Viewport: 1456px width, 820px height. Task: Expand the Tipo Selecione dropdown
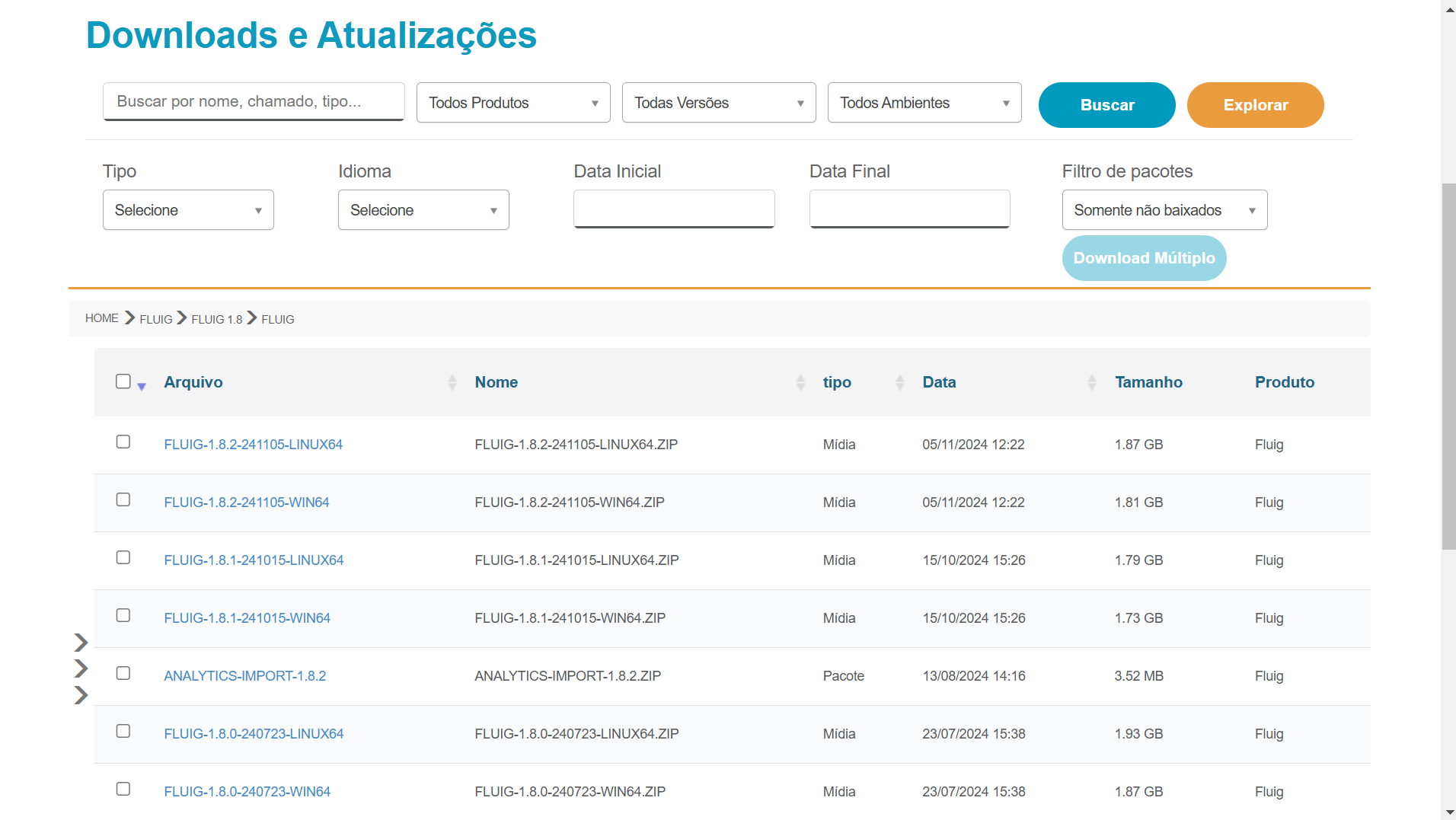pos(188,210)
